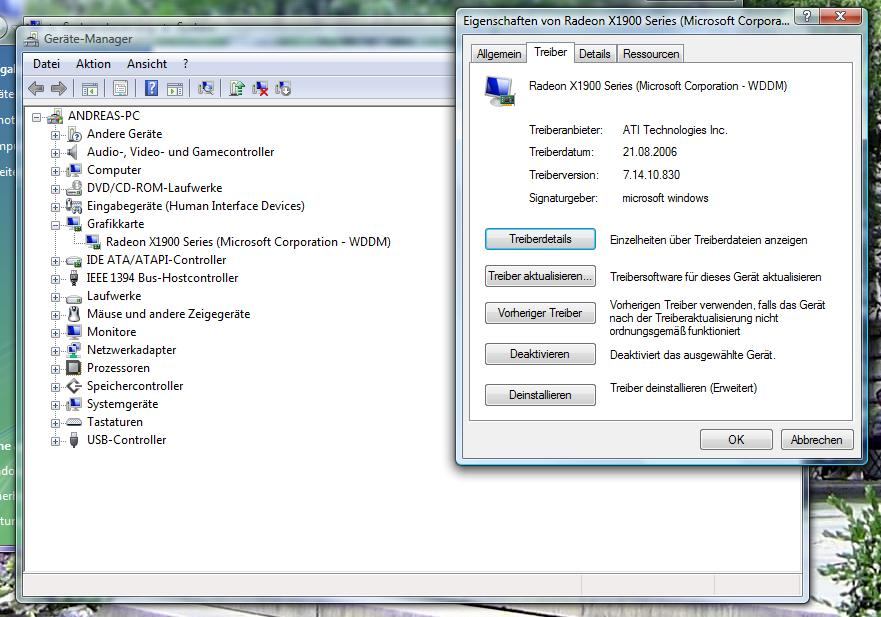Click the Speichercontroller icon in device tree
Image resolution: width=881 pixels, height=617 pixels.
pos(74,386)
